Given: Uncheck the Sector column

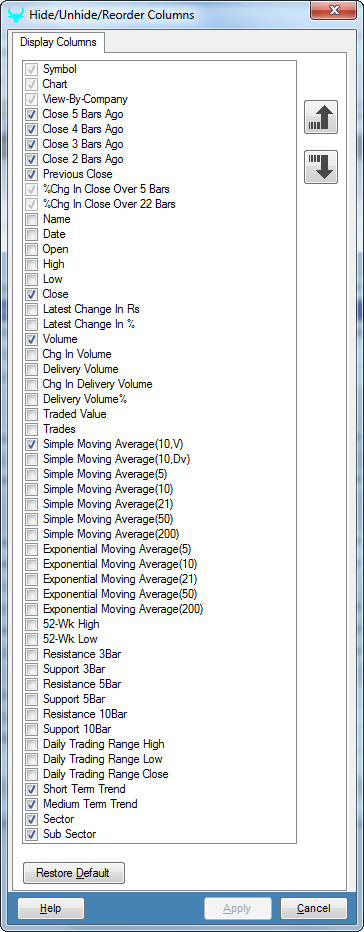Looking at the screenshot, I should (x=32, y=820).
